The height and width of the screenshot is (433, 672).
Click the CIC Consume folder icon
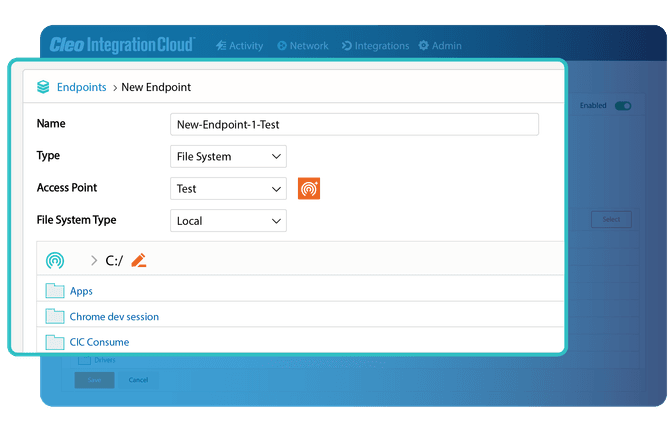tap(54, 342)
